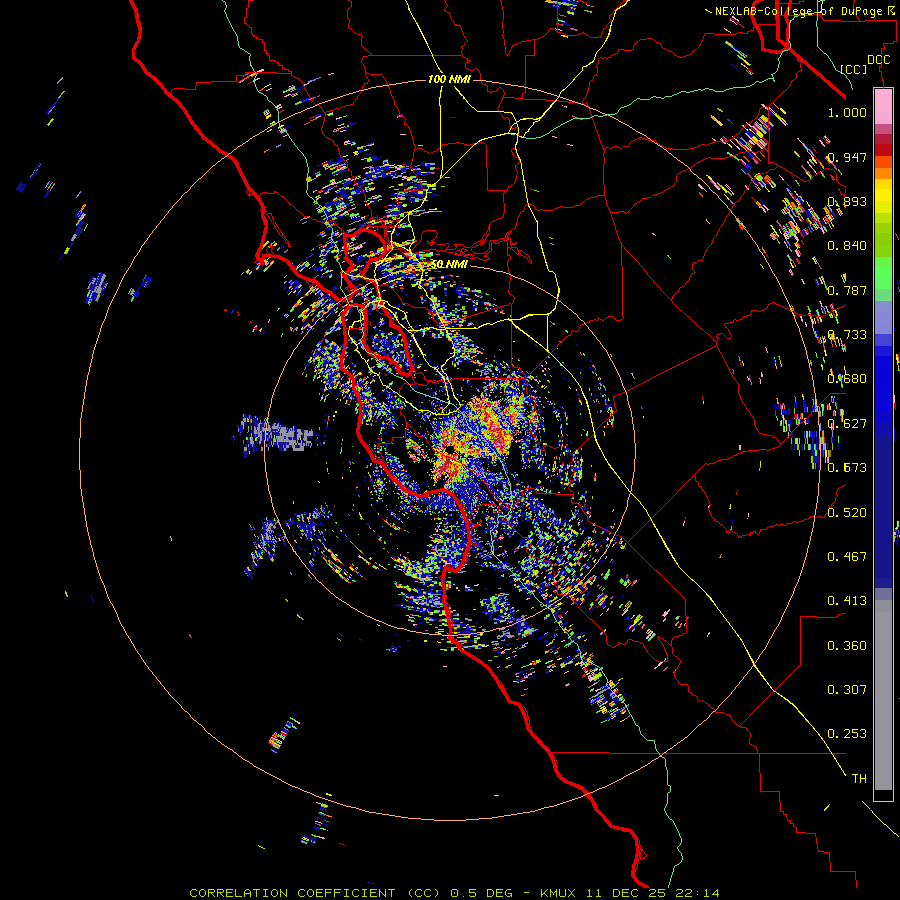Select the 0.840 scale value
Viewport: 900px width, 900px height.
point(847,246)
